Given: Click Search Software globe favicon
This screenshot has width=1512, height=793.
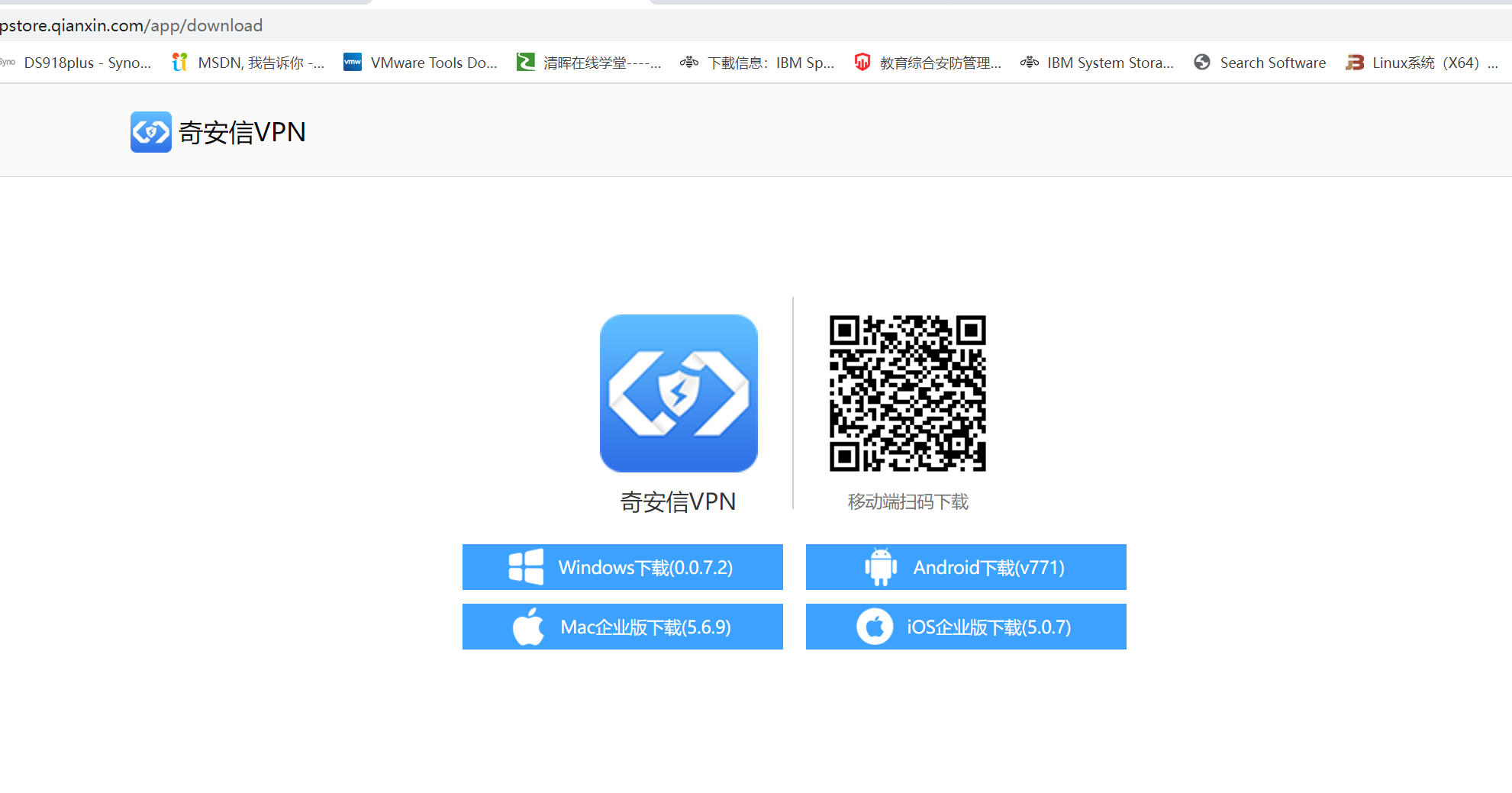Looking at the screenshot, I should pyautogui.click(x=1202, y=63).
